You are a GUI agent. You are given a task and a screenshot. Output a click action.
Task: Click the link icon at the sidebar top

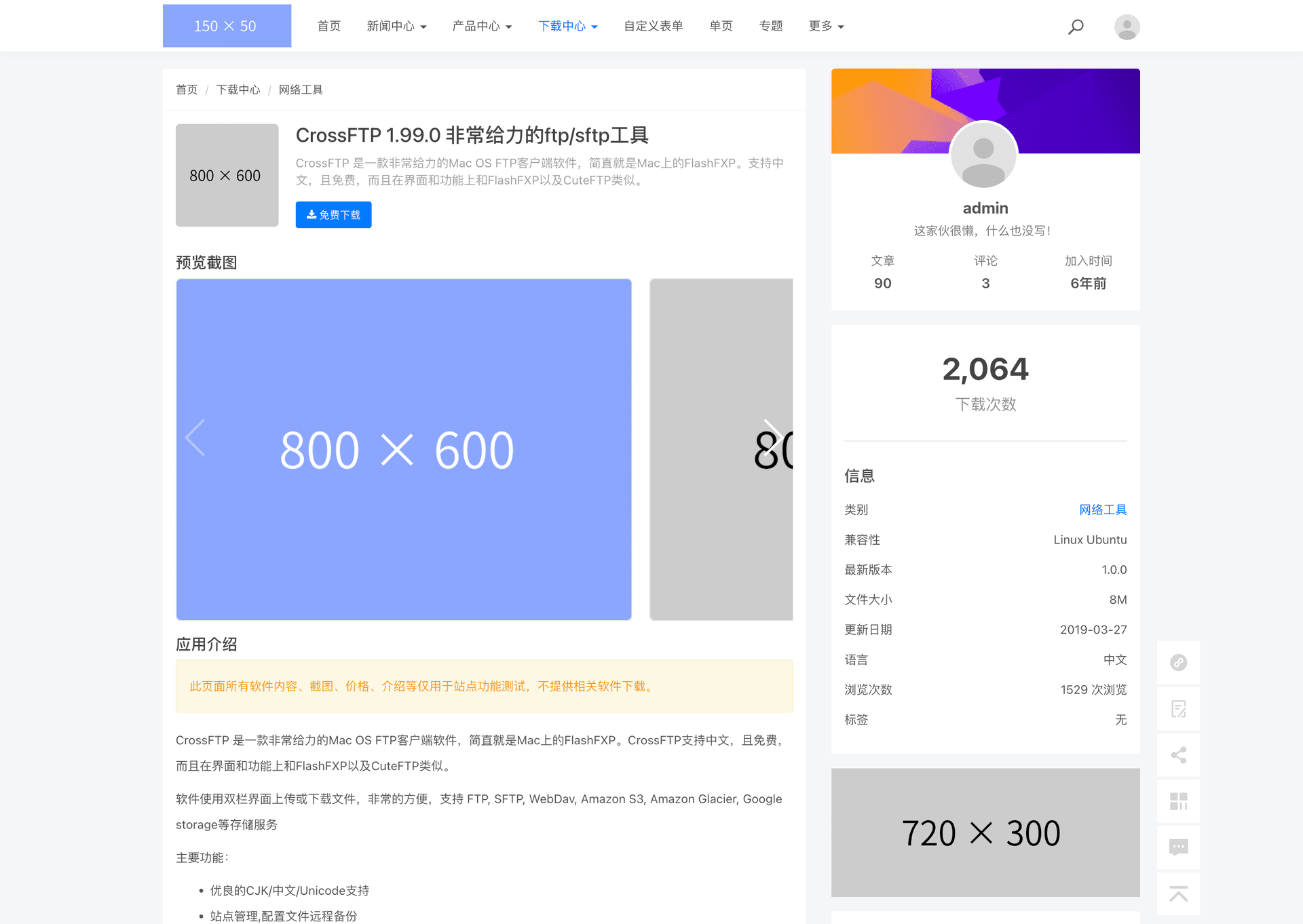(1179, 663)
